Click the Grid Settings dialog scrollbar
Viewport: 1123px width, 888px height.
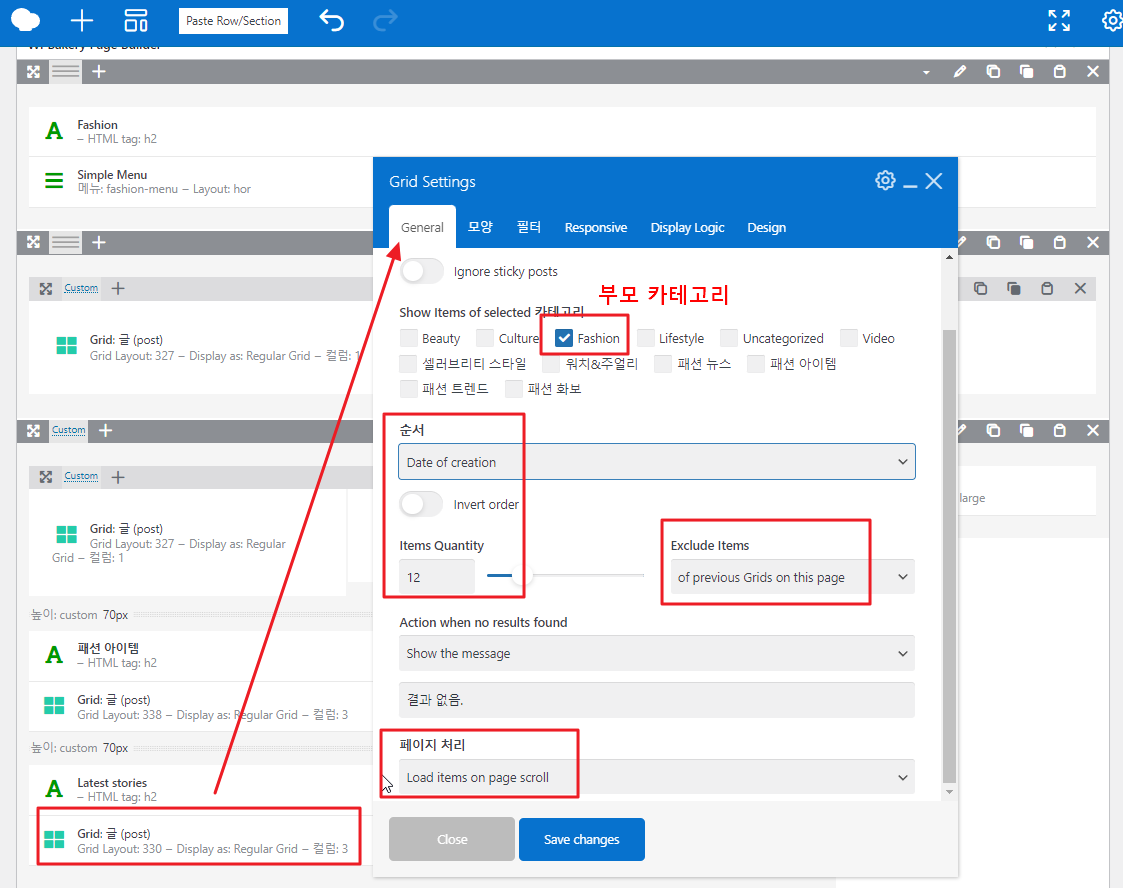949,556
